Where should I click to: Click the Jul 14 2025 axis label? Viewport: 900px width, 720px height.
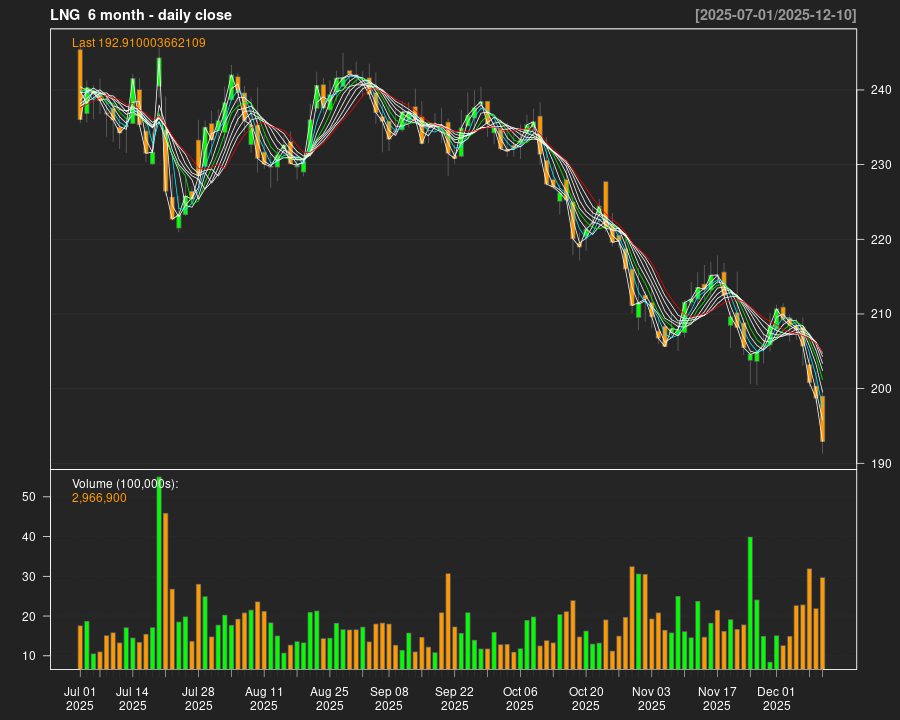134,697
